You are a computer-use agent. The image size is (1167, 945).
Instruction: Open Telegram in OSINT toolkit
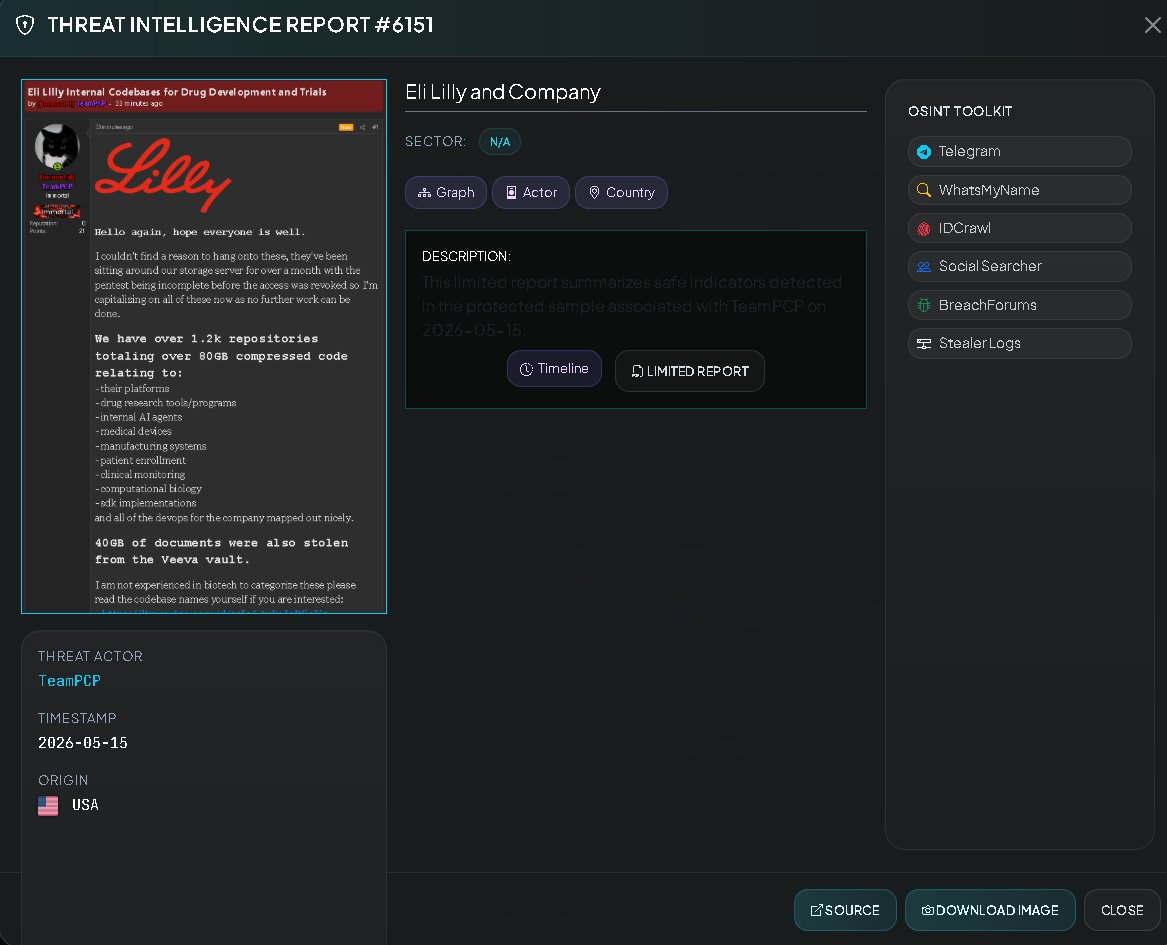pos(1020,152)
